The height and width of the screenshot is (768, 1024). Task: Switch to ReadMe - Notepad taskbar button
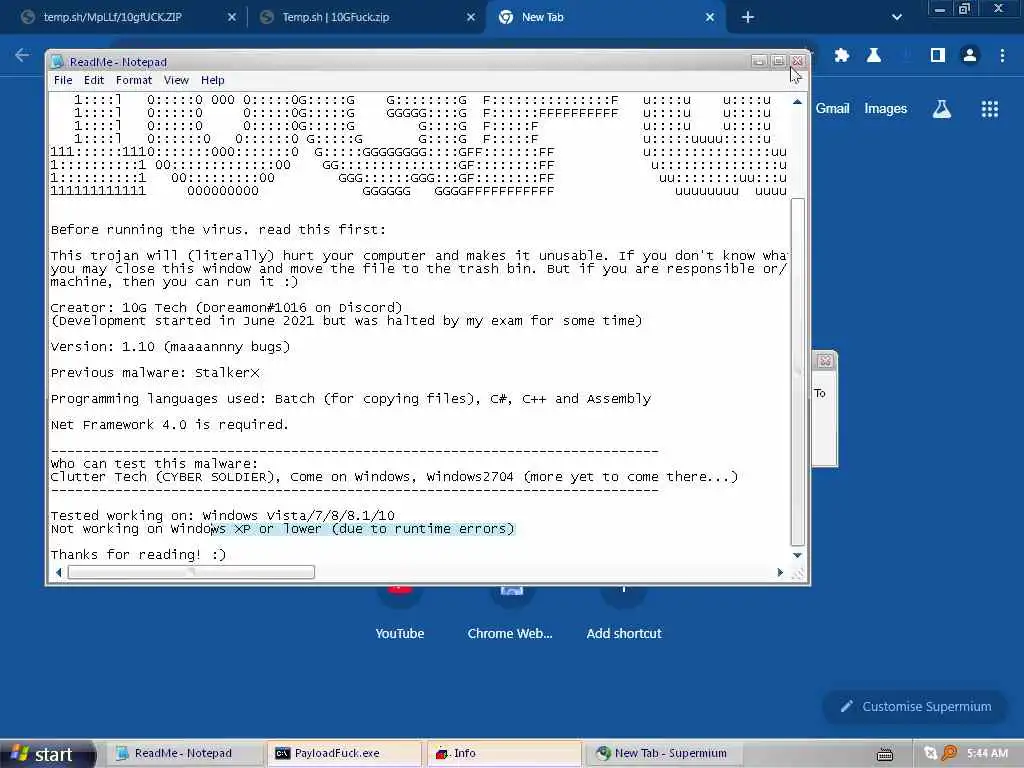[x=184, y=754]
